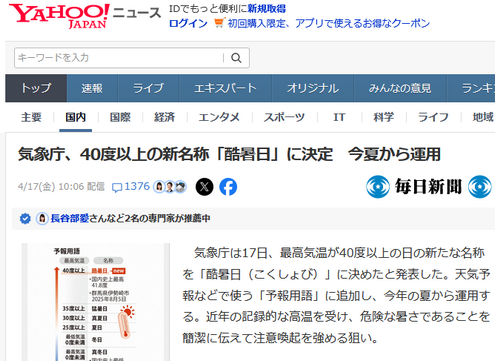Click the ニュース text beside the Yahoo logo
The width and height of the screenshot is (495, 361).
pos(137,13)
